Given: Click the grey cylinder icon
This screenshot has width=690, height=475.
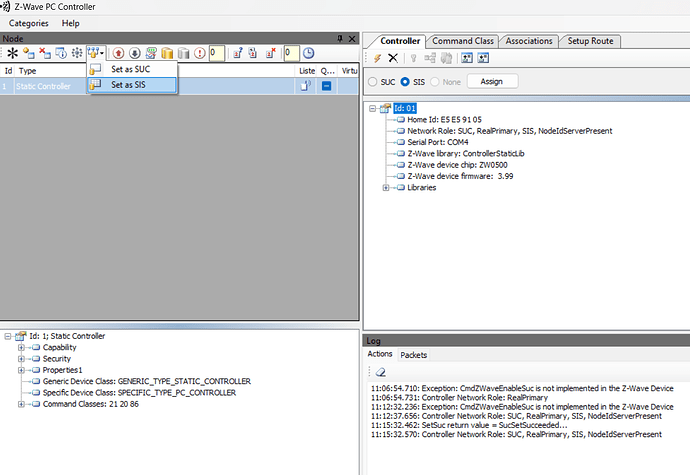Looking at the screenshot, I should [184, 53].
